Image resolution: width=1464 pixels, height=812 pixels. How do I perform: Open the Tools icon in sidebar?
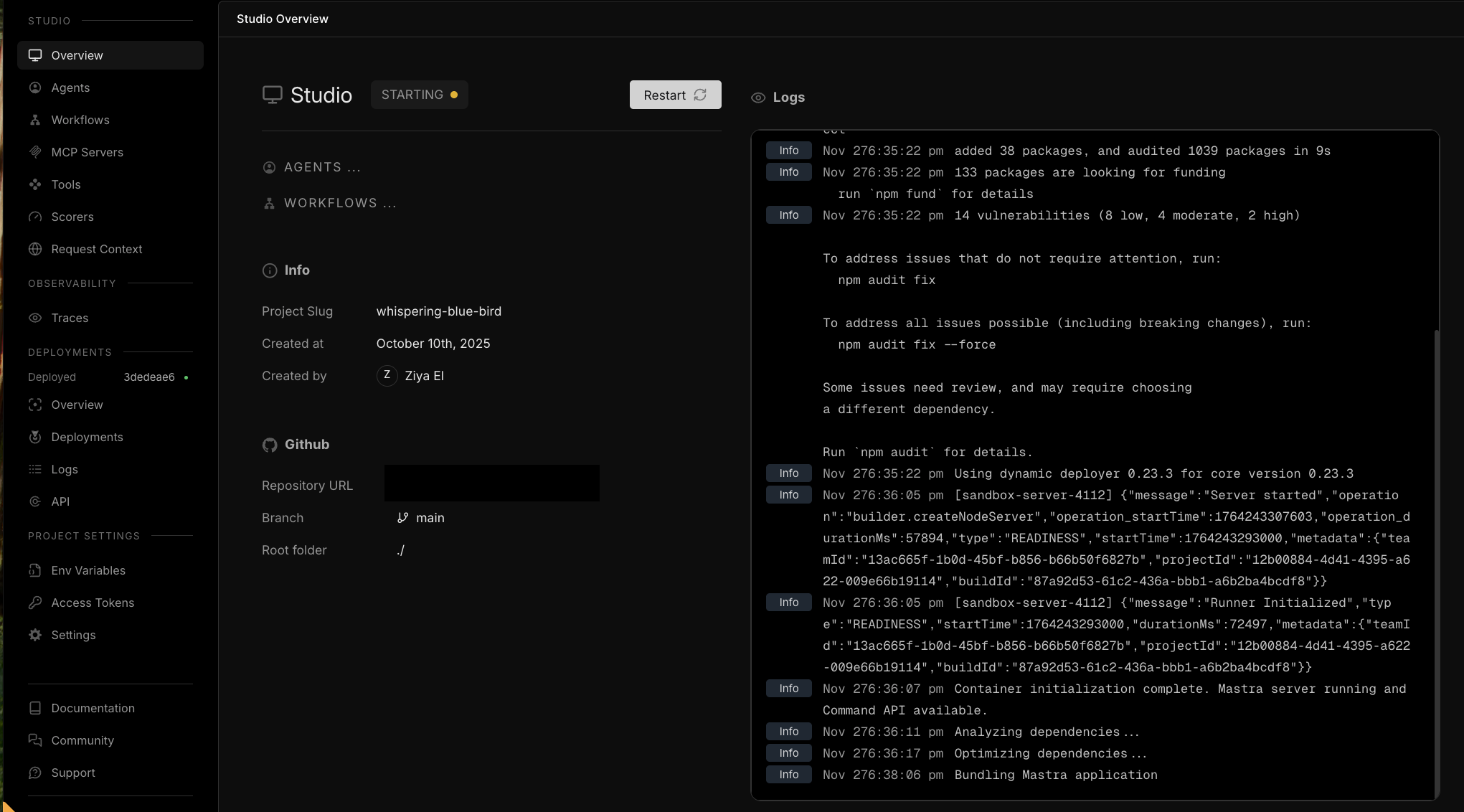(x=35, y=184)
